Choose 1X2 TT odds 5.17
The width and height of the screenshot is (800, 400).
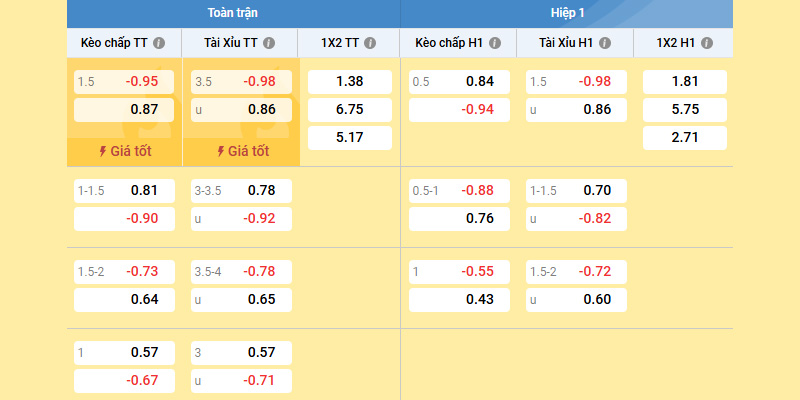point(350,138)
